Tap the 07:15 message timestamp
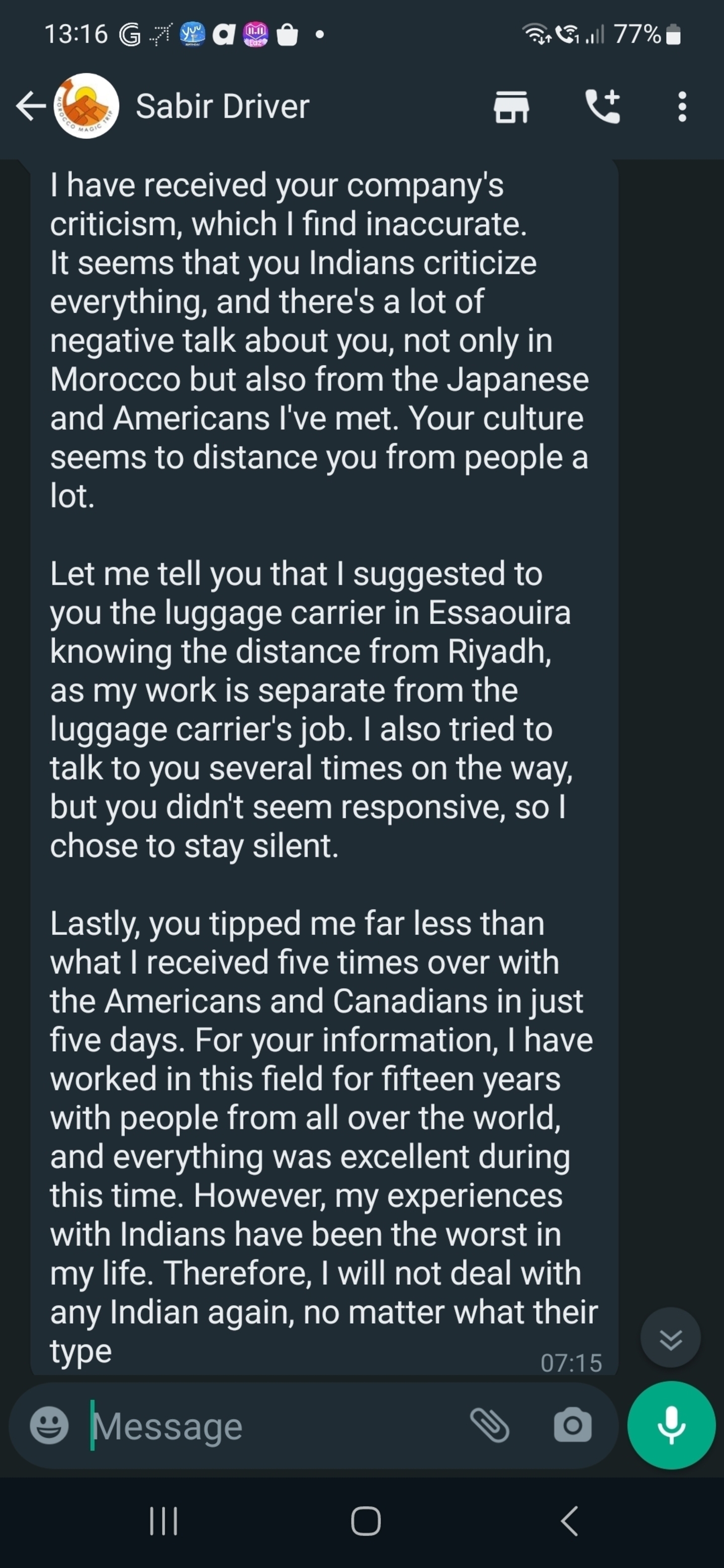 tap(571, 1362)
